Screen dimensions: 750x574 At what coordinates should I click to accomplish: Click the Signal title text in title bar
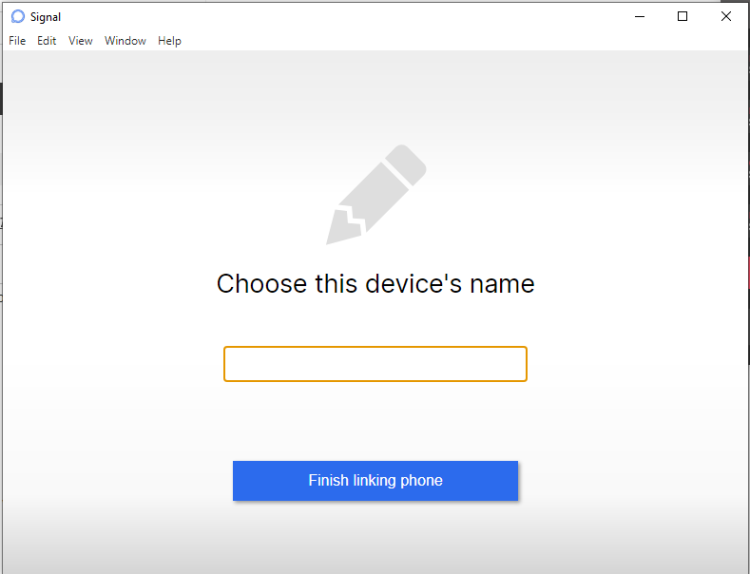pos(45,17)
